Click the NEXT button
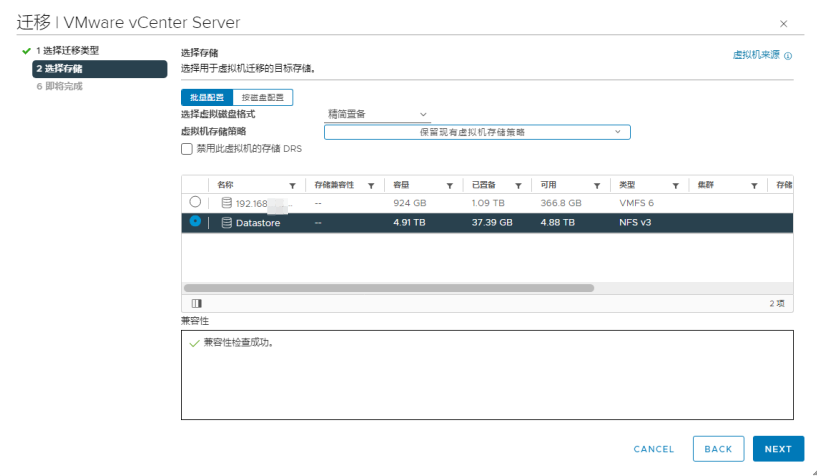Viewport: 817px width, 476px height. [x=778, y=449]
